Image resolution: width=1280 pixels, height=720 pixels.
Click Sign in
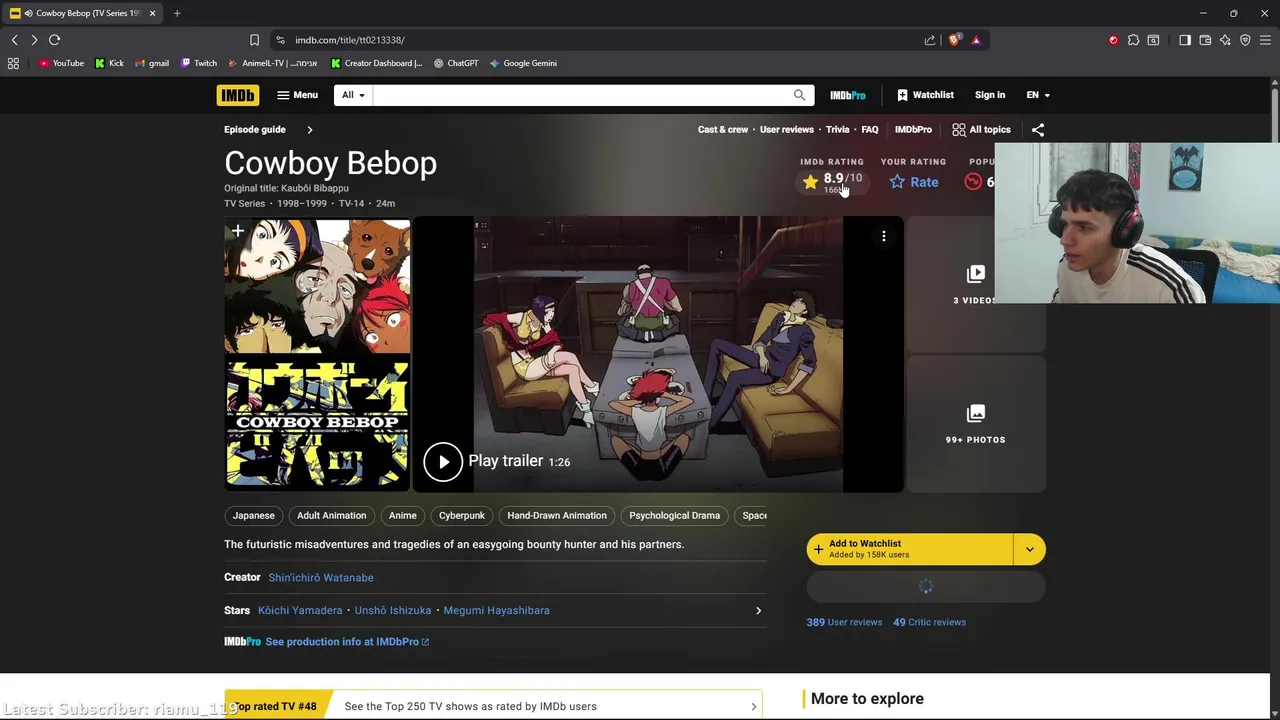990,95
